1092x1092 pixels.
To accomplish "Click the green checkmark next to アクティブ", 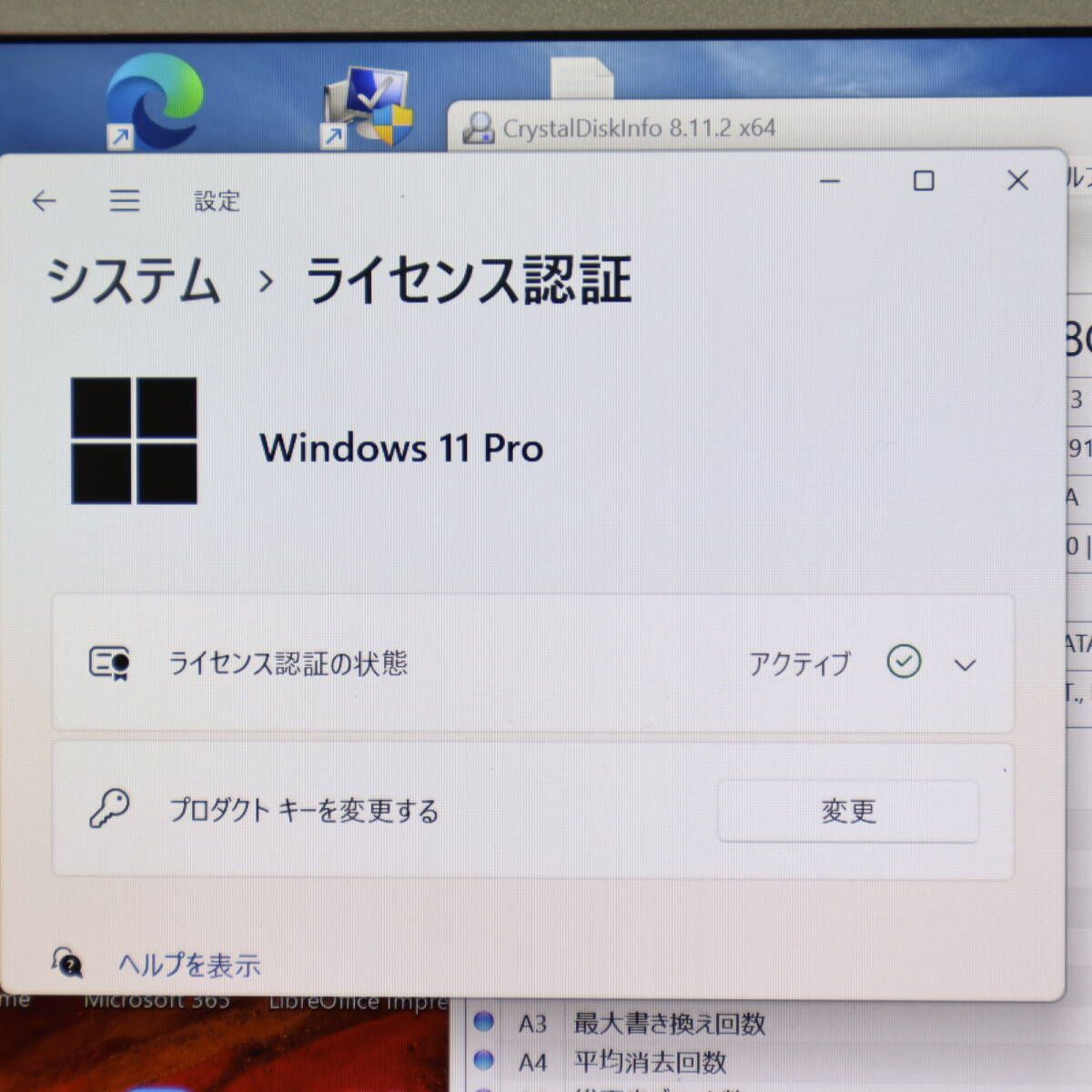I will [x=904, y=662].
